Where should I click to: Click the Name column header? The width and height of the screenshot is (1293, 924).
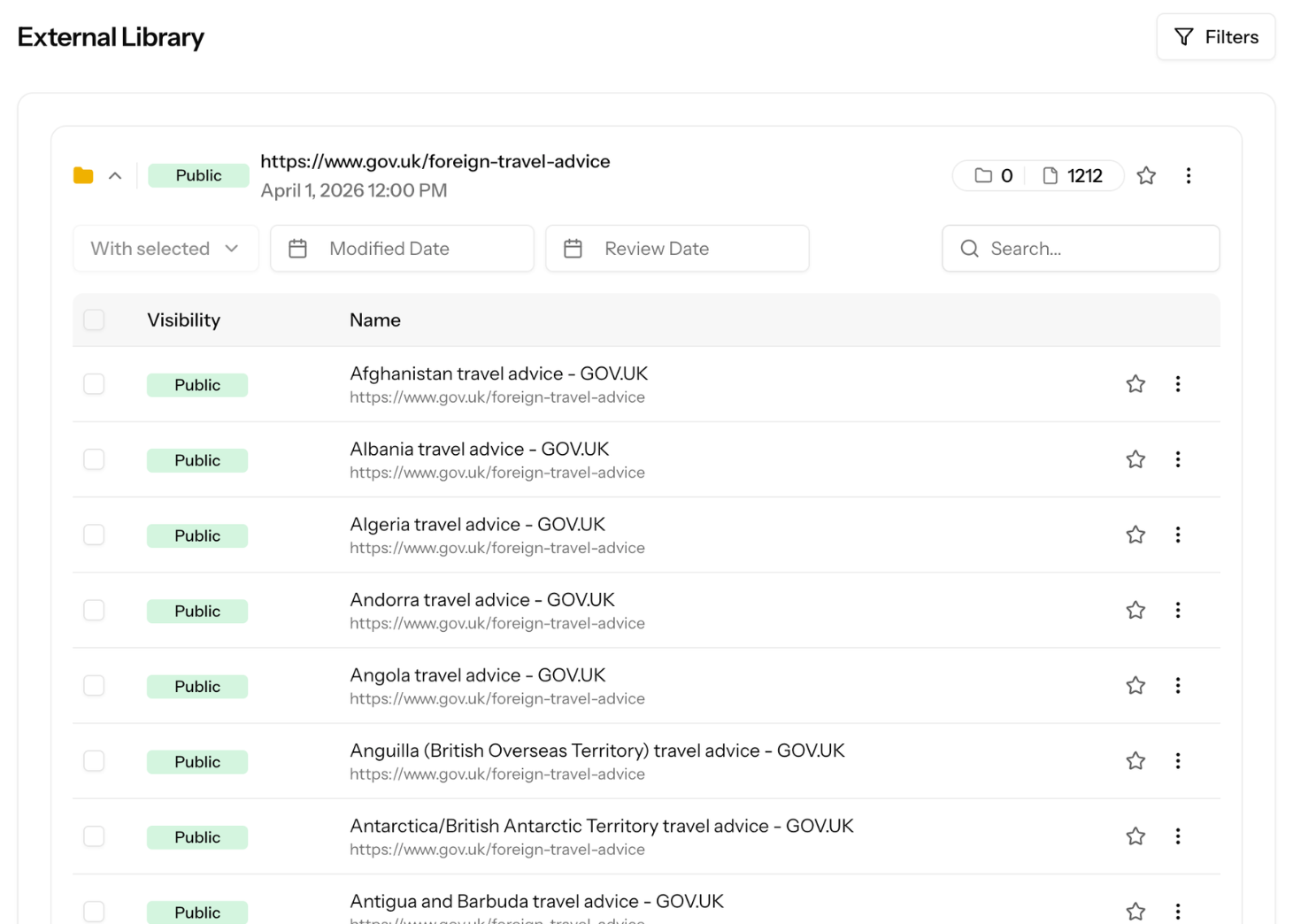click(375, 320)
